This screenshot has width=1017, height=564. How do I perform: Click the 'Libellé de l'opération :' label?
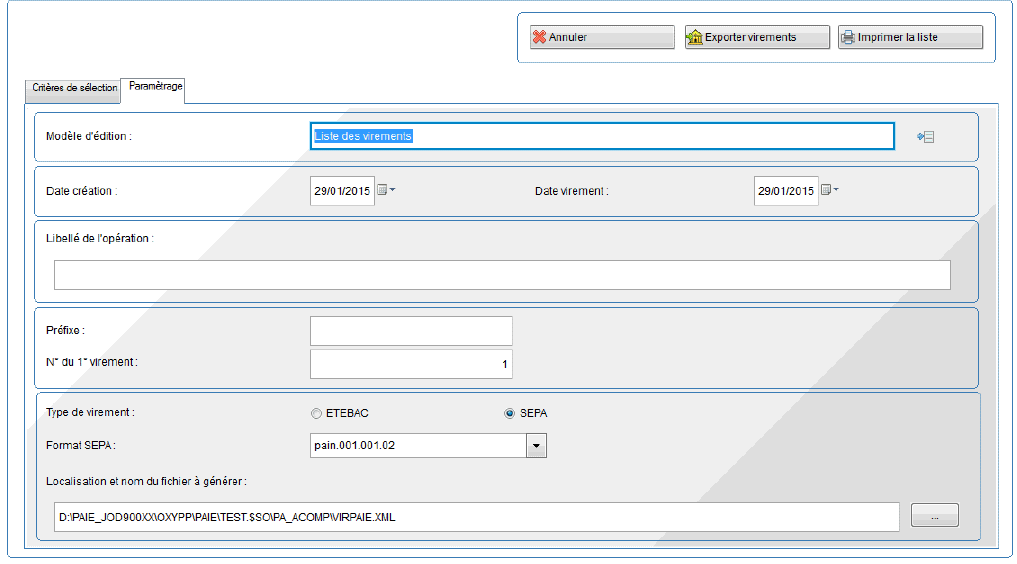99,239
